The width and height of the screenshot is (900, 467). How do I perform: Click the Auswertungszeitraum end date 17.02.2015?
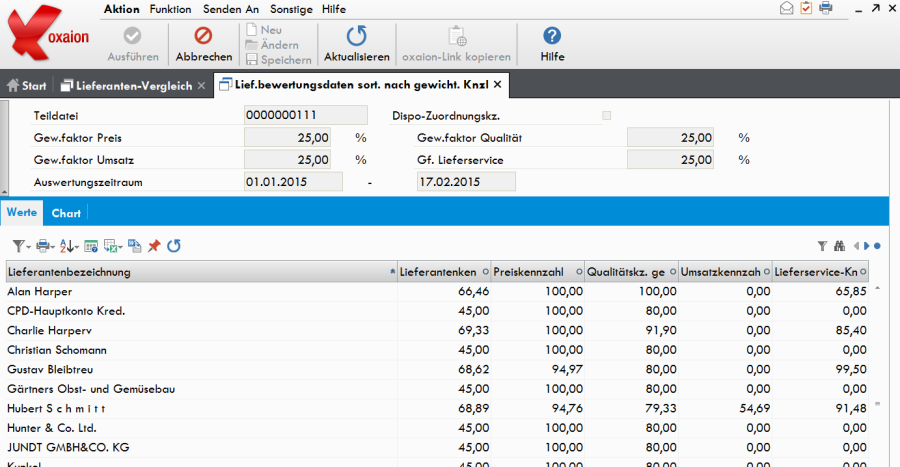[x=466, y=182]
